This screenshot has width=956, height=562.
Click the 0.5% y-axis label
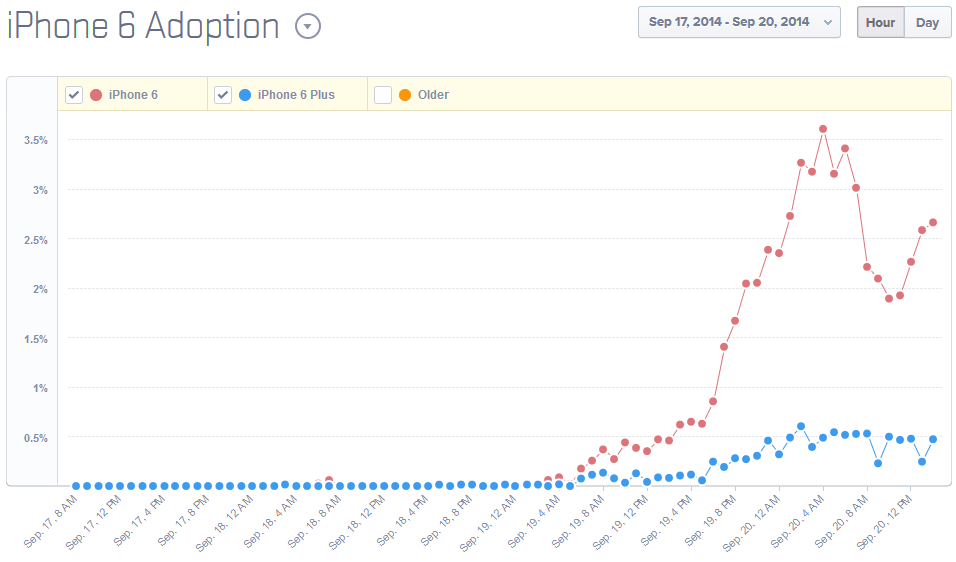(x=36, y=438)
